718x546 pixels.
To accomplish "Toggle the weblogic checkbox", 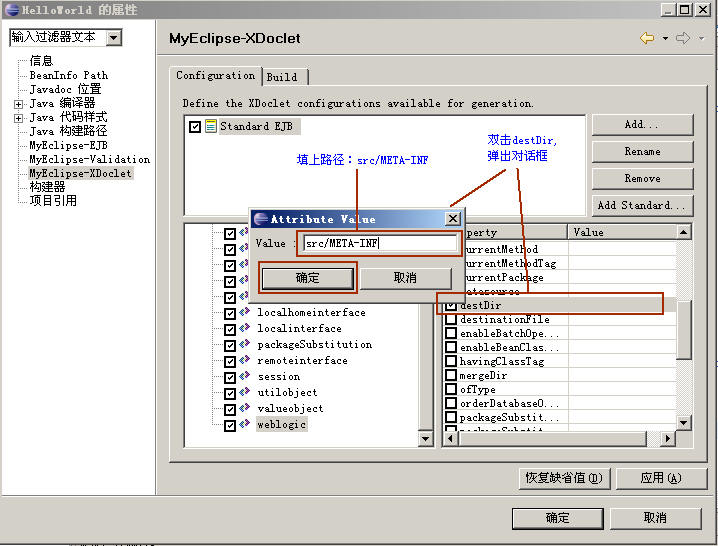I will (230, 426).
